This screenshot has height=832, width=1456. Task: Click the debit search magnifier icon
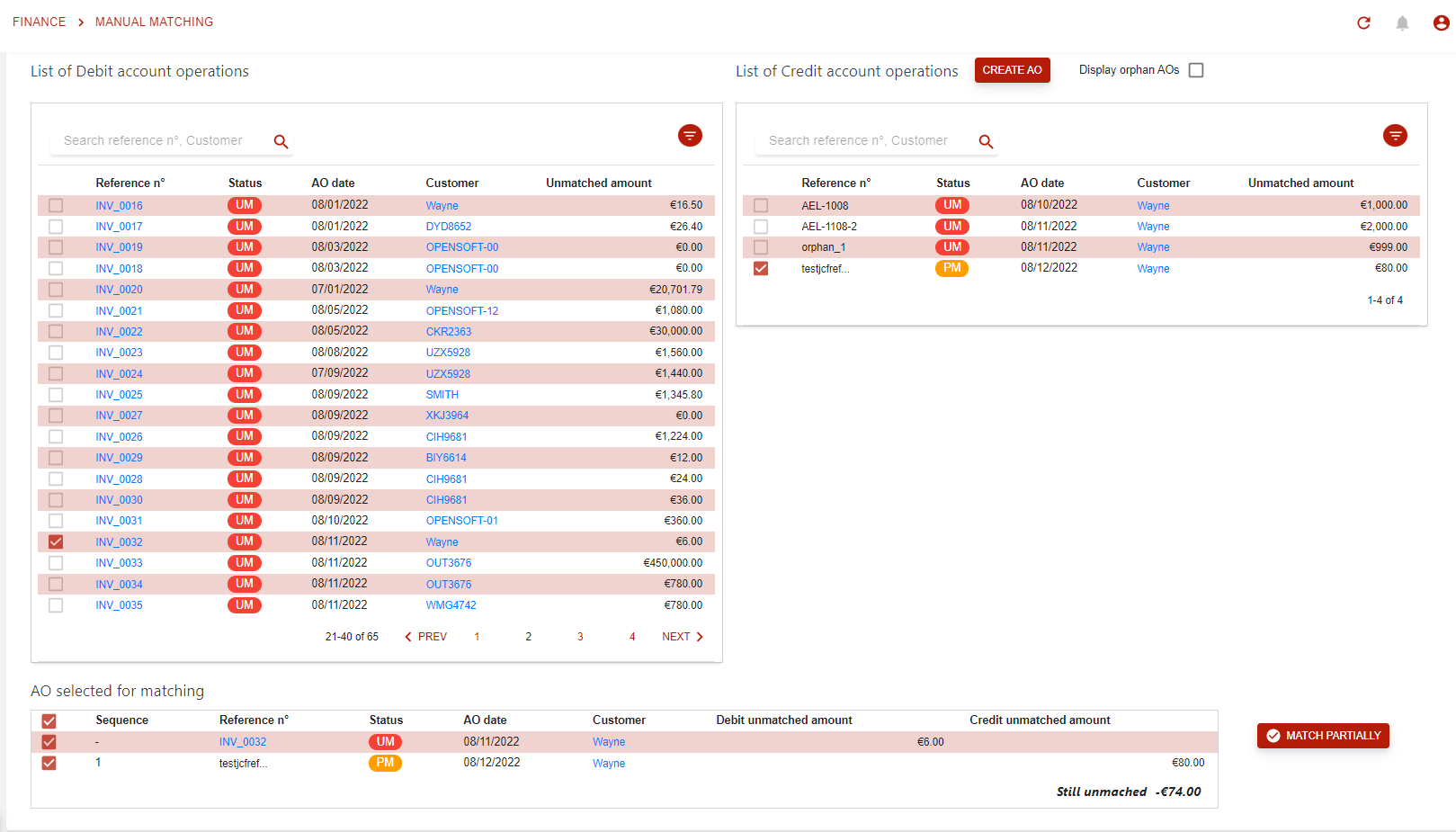click(x=281, y=141)
